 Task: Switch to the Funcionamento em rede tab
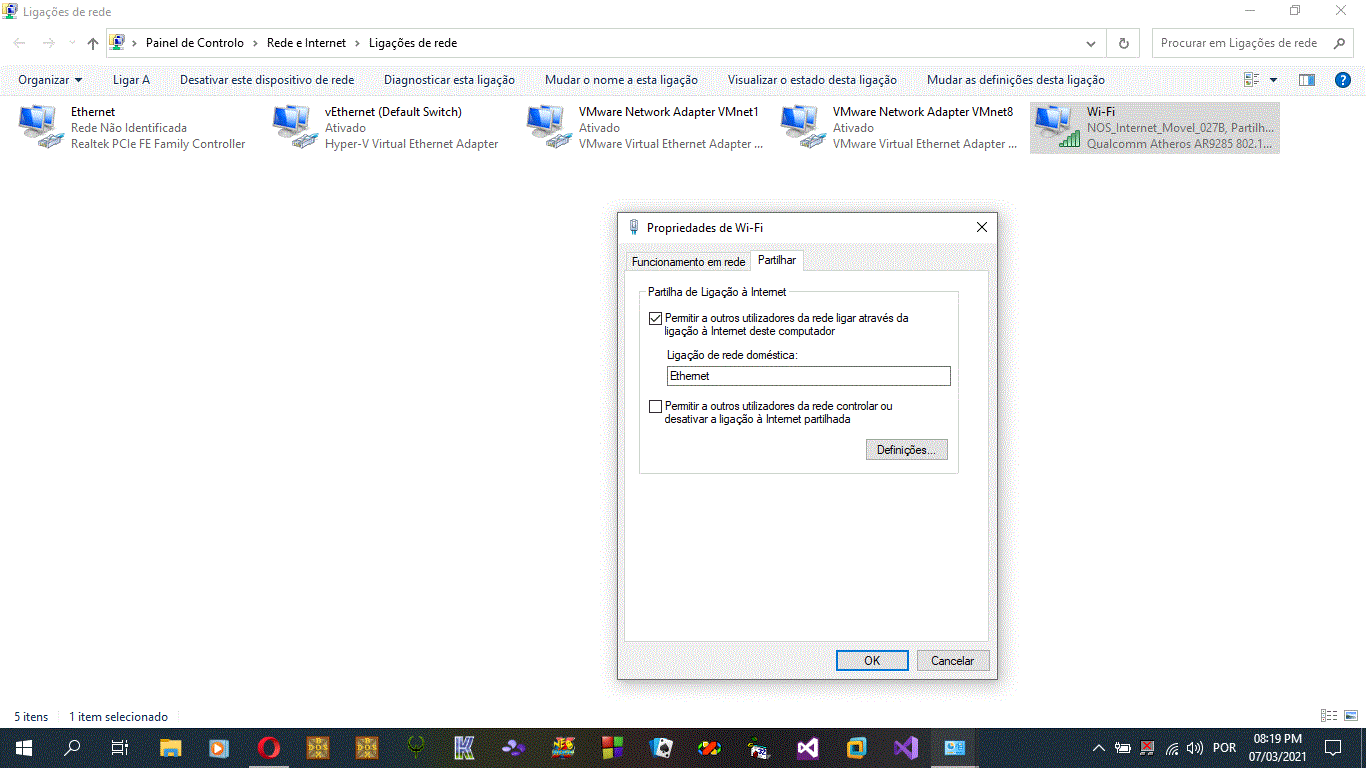[x=688, y=261]
